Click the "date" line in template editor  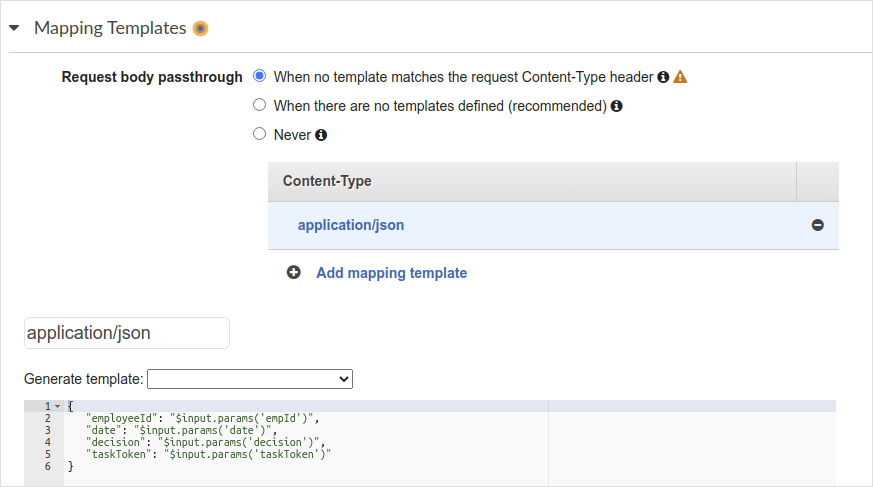click(x=181, y=430)
